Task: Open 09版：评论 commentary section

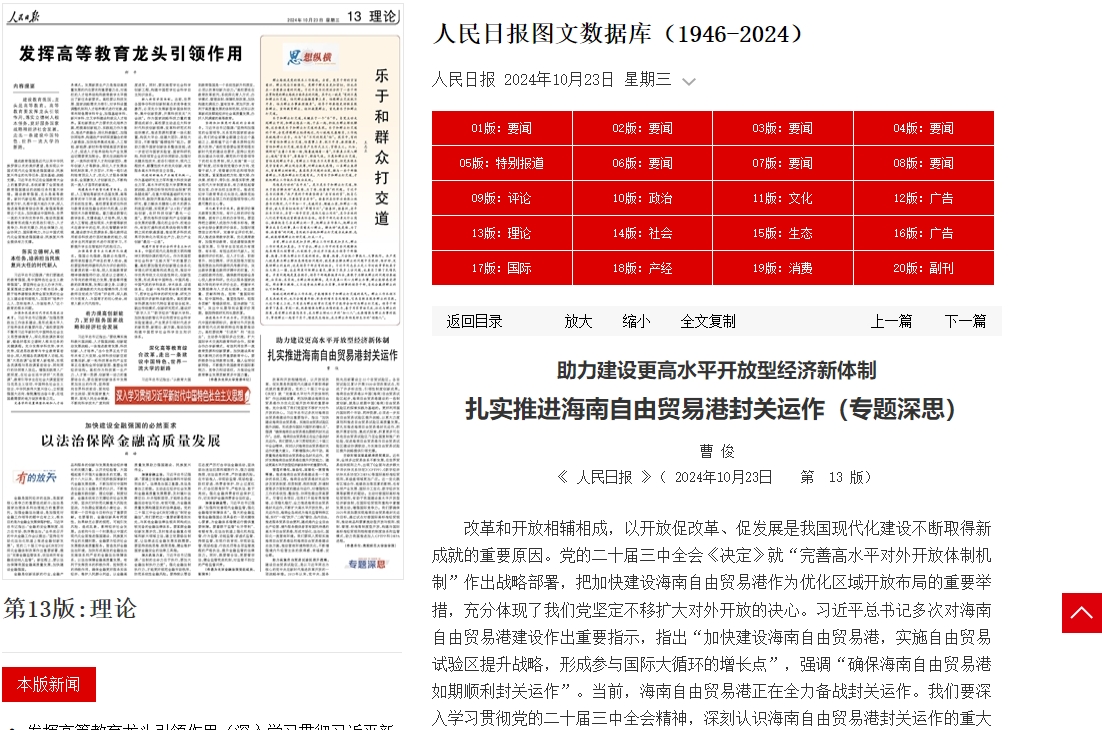Action: pyautogui.click(x=502, y=198)
